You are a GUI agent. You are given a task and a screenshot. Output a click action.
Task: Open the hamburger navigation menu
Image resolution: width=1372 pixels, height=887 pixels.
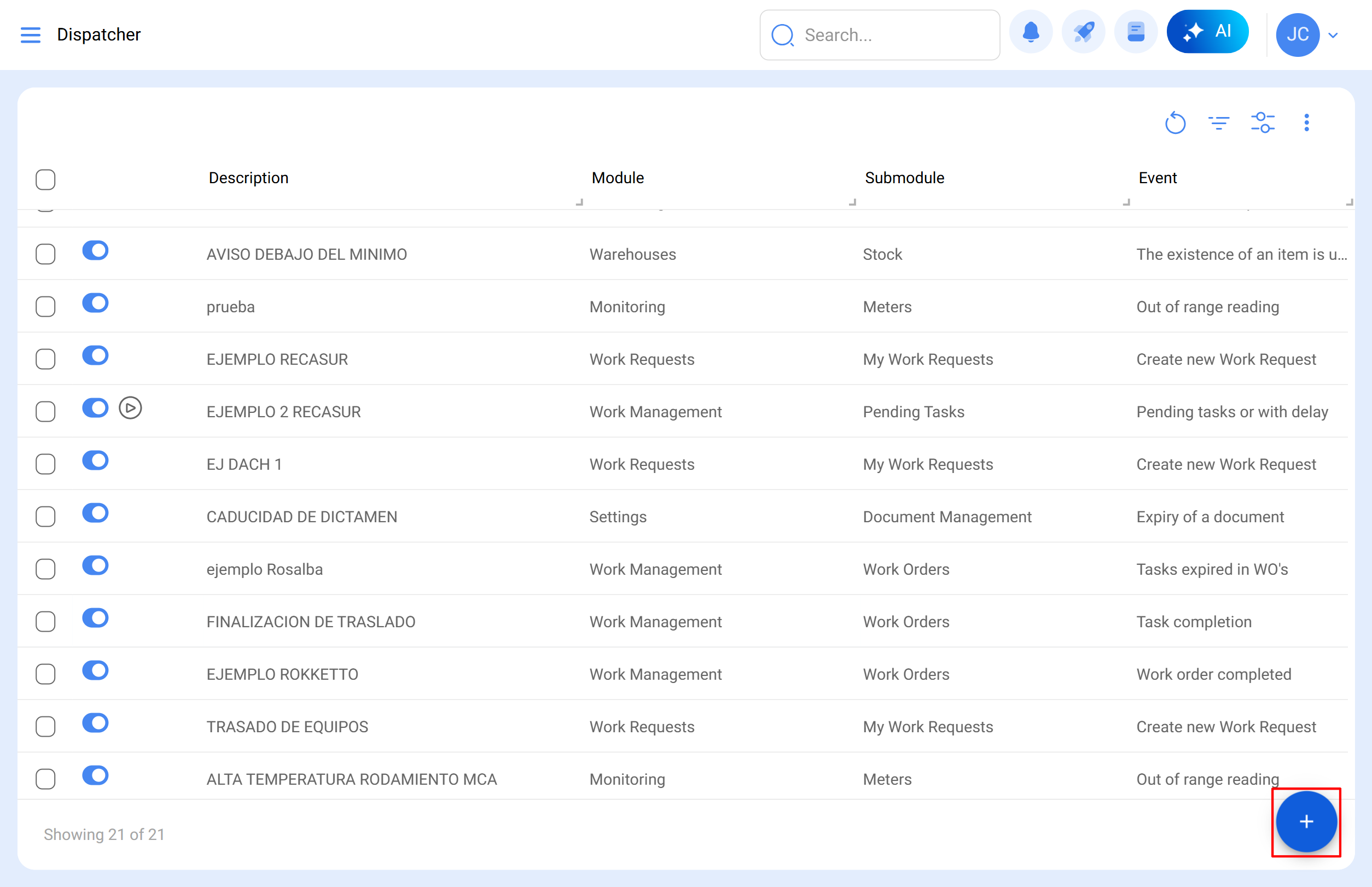coord(30,35)
